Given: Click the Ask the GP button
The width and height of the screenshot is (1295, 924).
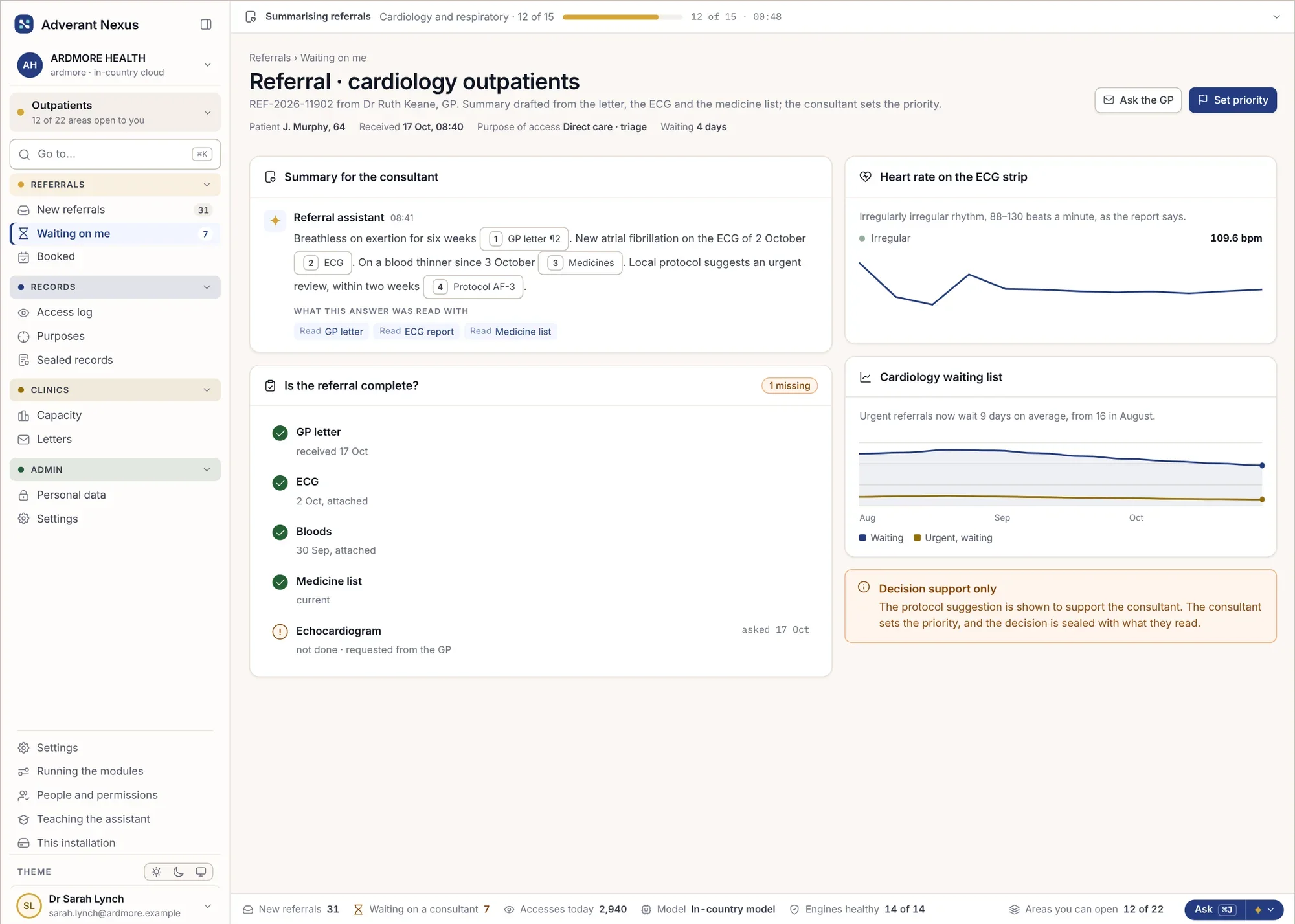Looking at the screenshot, I should pyautogui.click(x=1138, y=100).
